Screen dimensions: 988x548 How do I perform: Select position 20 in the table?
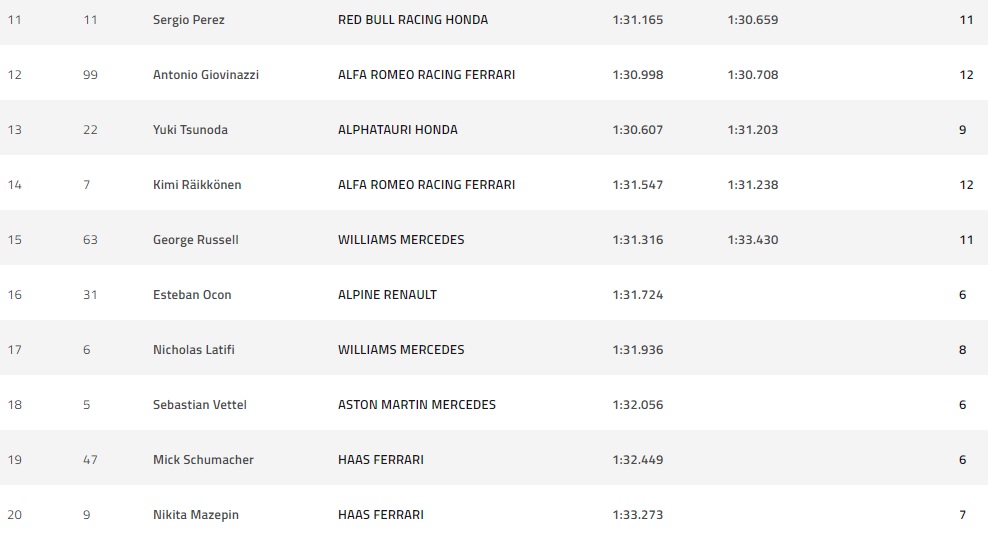[x=14, y=515]
